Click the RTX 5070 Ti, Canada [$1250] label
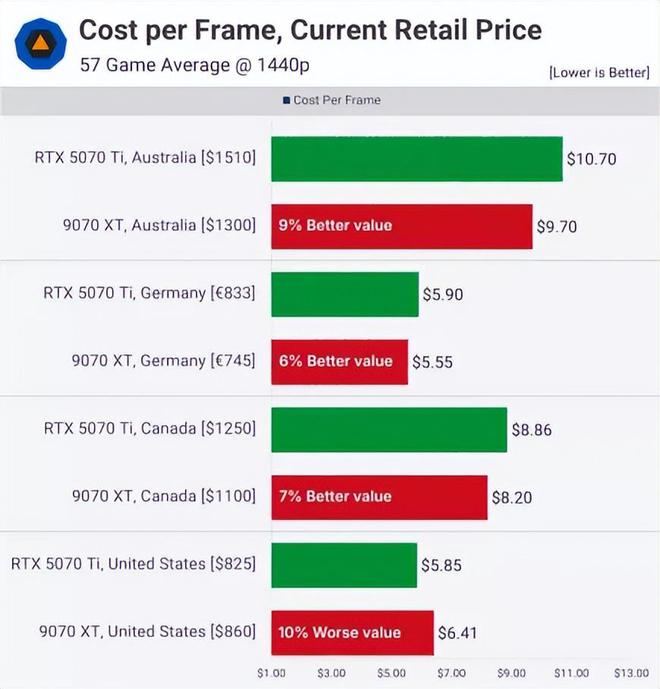This screenshot has width=660, height=689. click(x=150, y=428)
